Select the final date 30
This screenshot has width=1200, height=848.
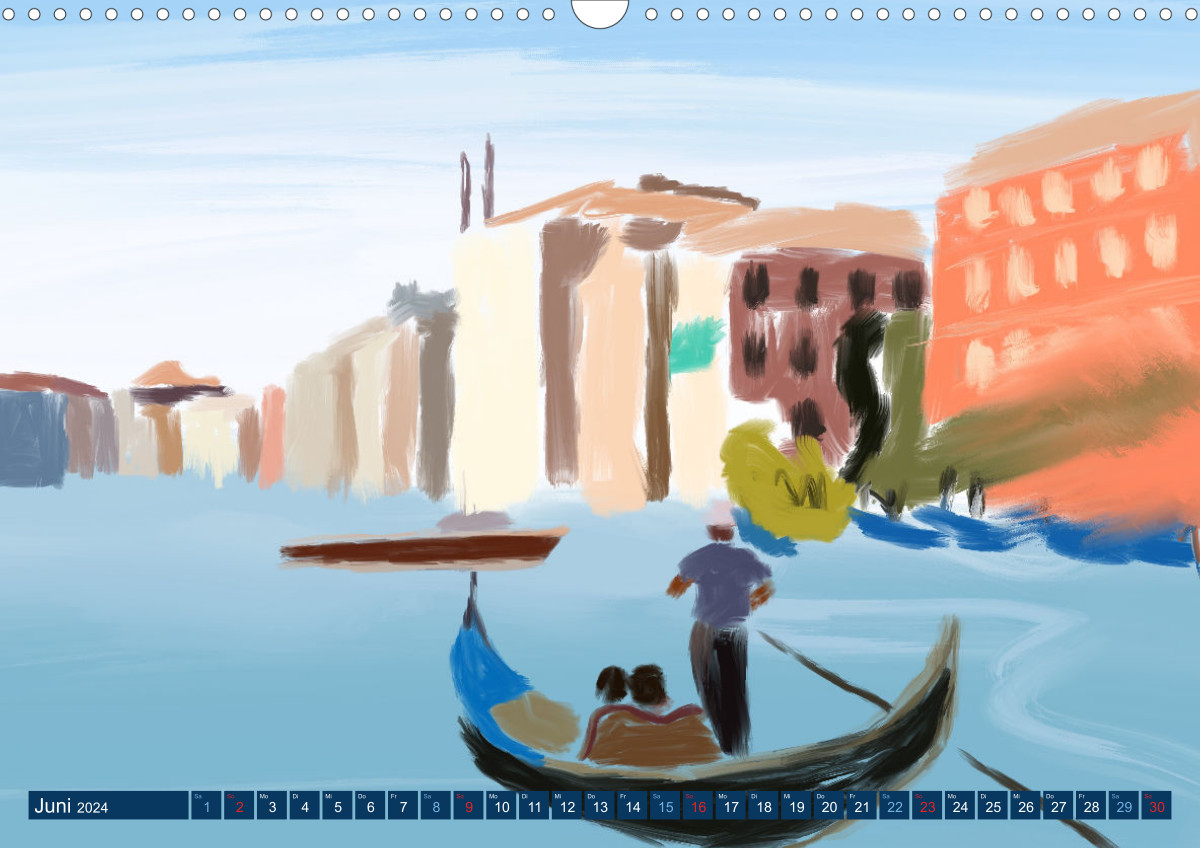coord(1156,806)
